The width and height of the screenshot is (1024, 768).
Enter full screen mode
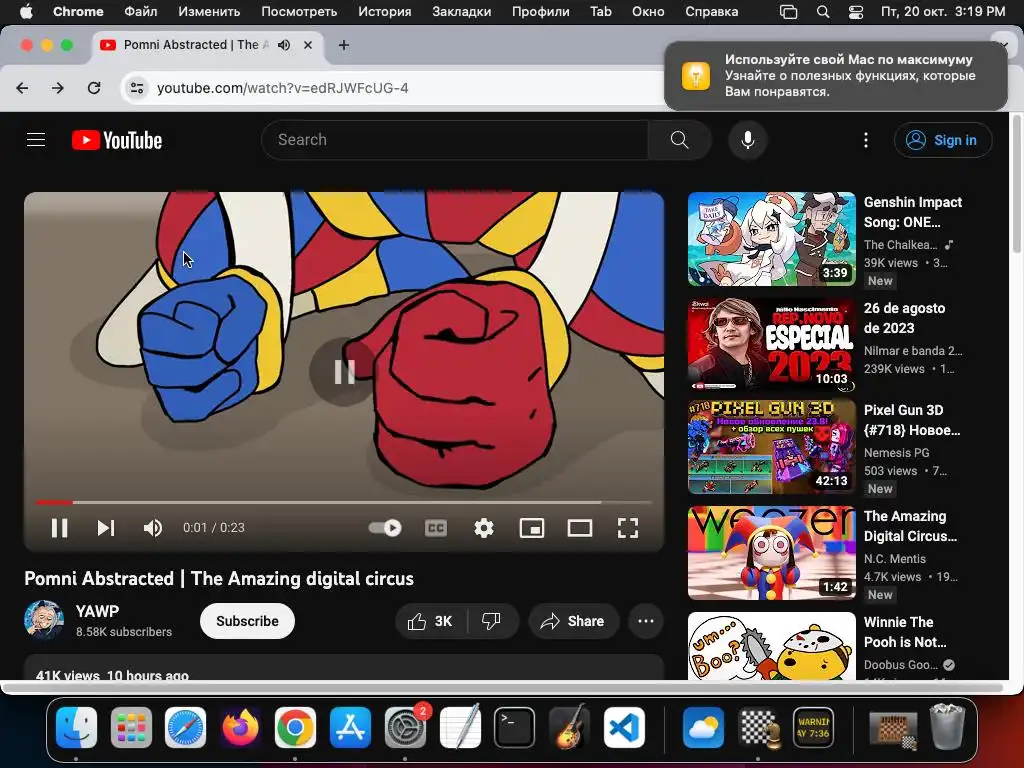click(628, 528)
